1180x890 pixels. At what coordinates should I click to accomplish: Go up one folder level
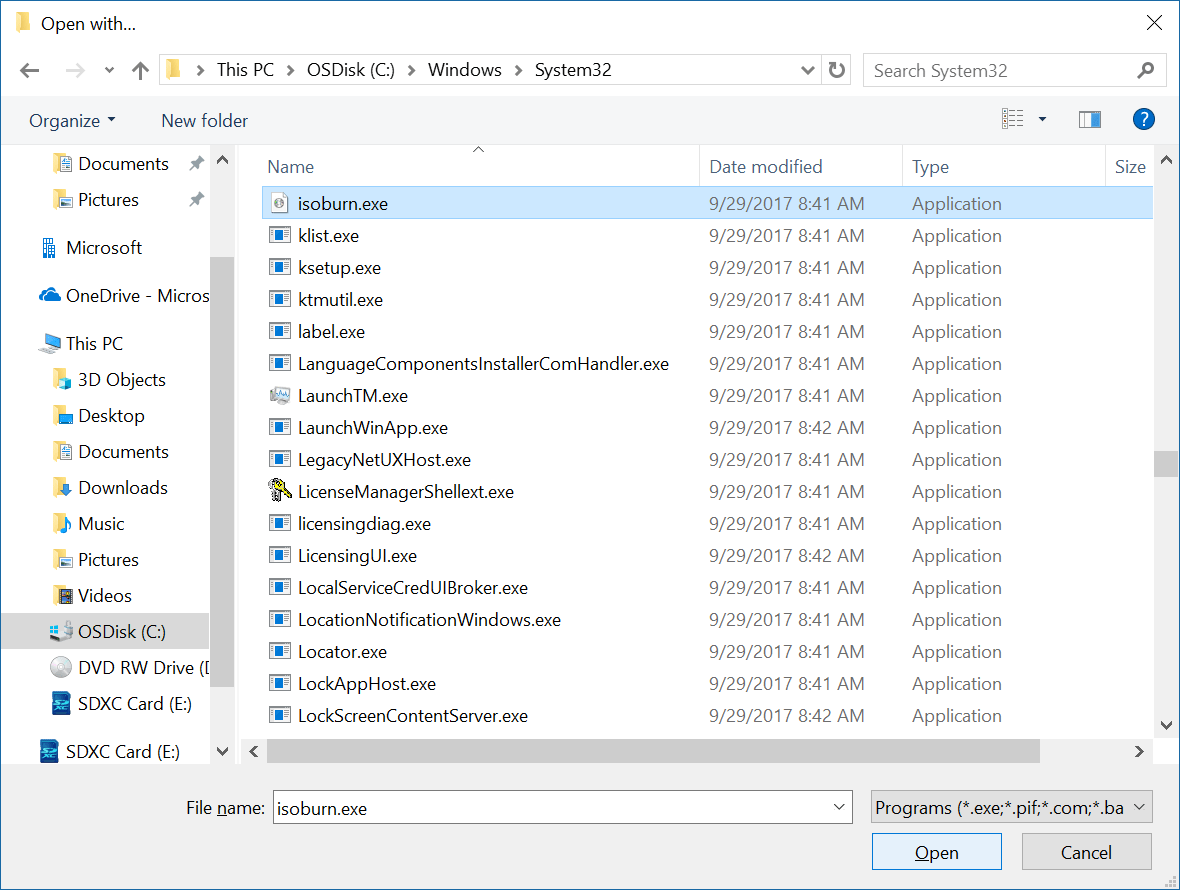point(140,70)
